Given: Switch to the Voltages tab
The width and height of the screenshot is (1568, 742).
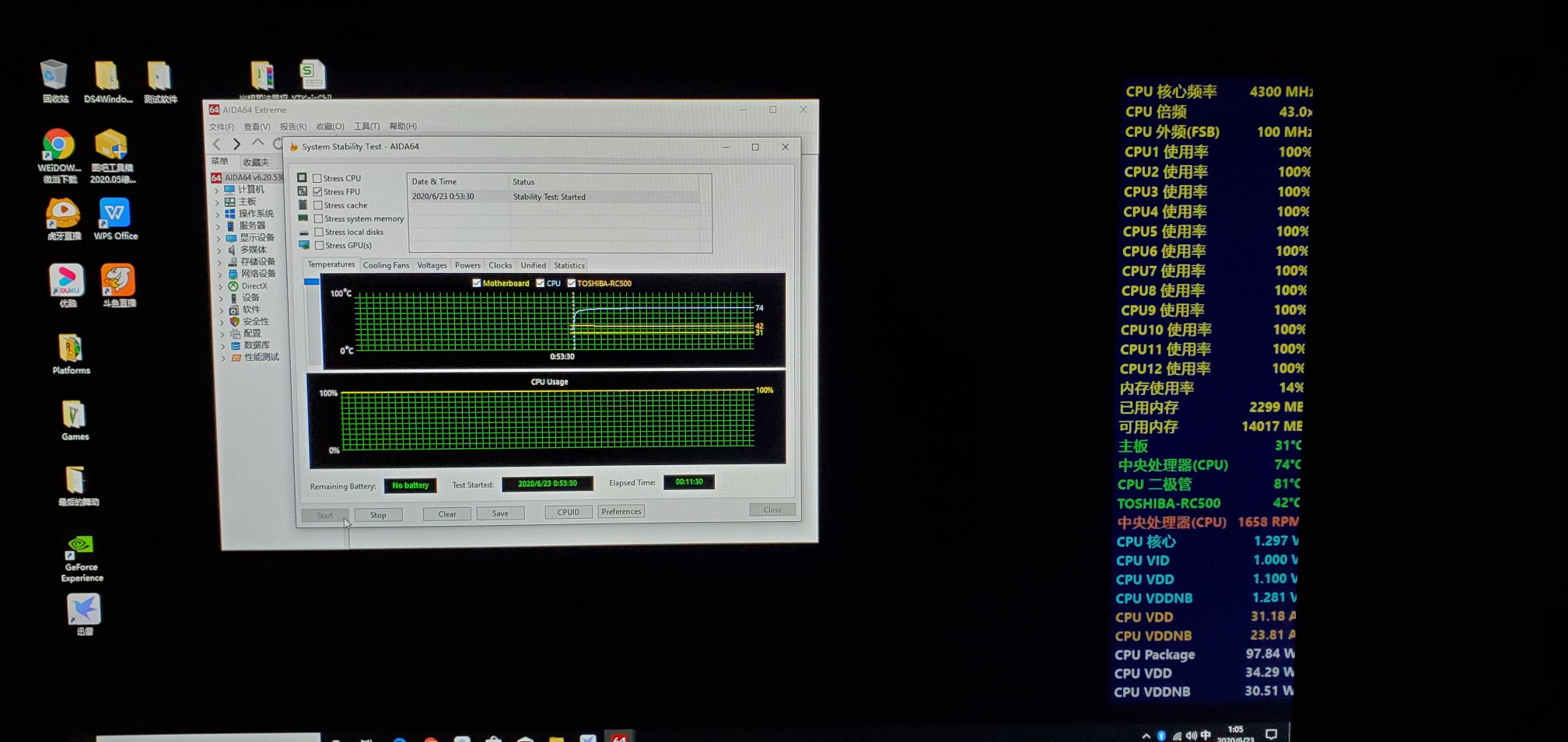Looking at the screenshot, I should [x=432, y=265].
